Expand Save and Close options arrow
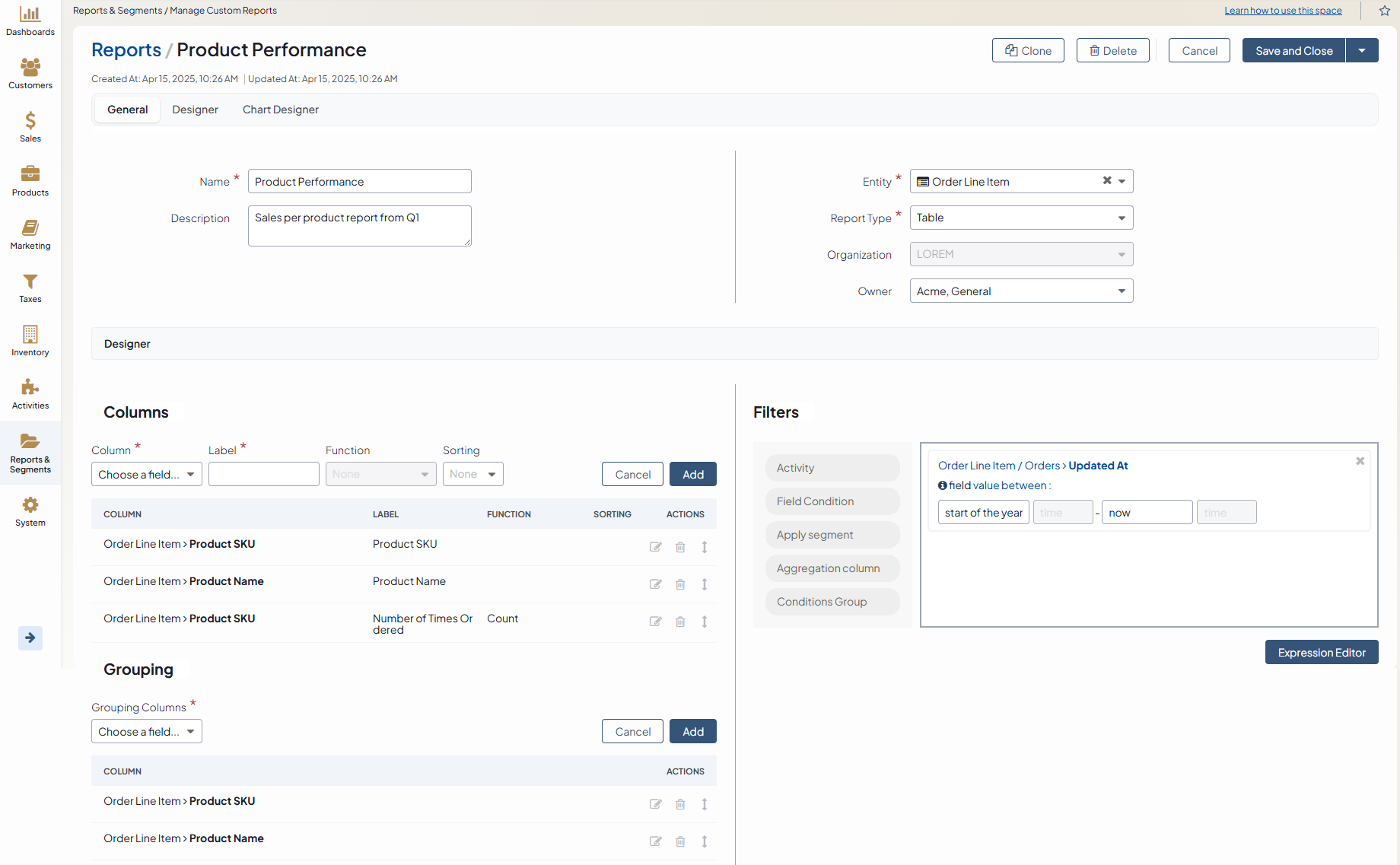The width and height of the screenshot is (1400, 865). pyautogui.click(x=1362, y=50)
